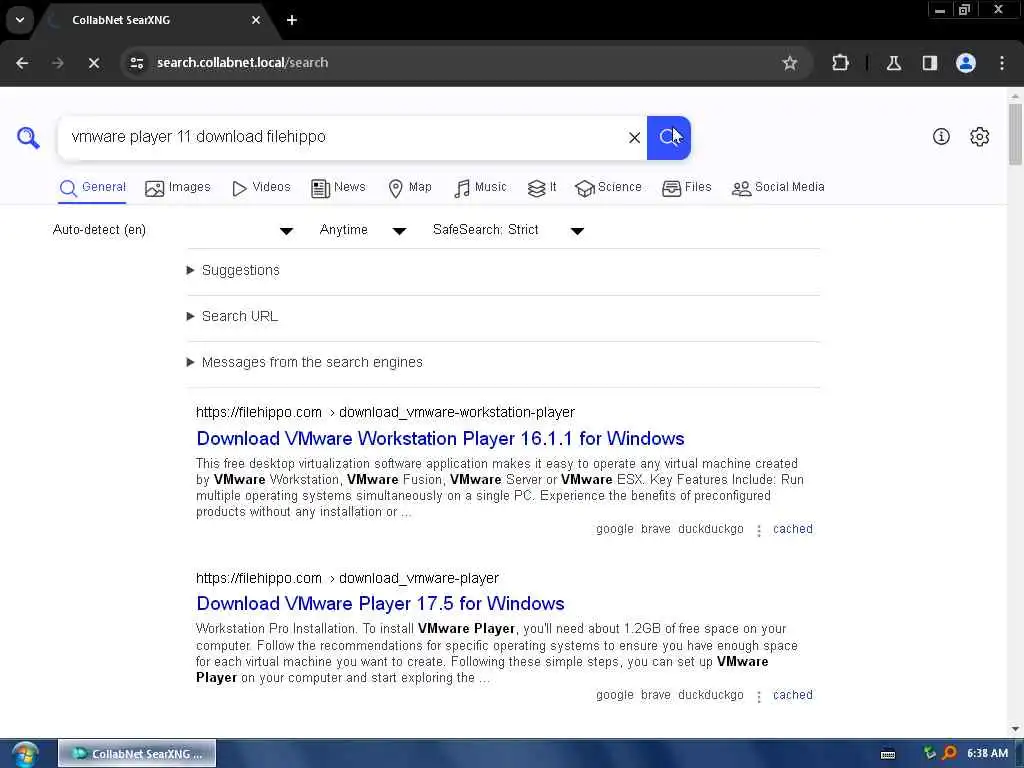Go forward in browser history
The width and height of the screenshot is (1024, 768).
click(x=57, y=63)
